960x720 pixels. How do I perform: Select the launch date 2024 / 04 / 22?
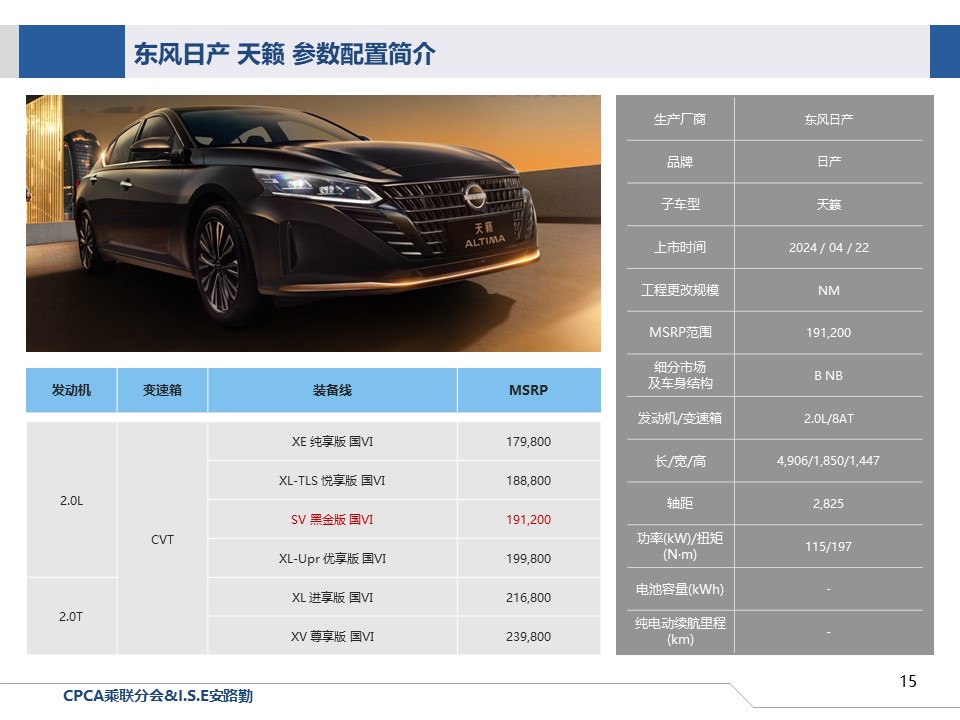[x=828, y=247]
